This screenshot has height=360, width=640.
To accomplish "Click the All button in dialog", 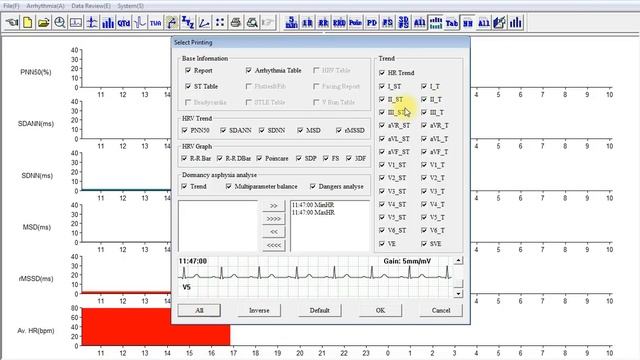I will (x=199, y=310).
